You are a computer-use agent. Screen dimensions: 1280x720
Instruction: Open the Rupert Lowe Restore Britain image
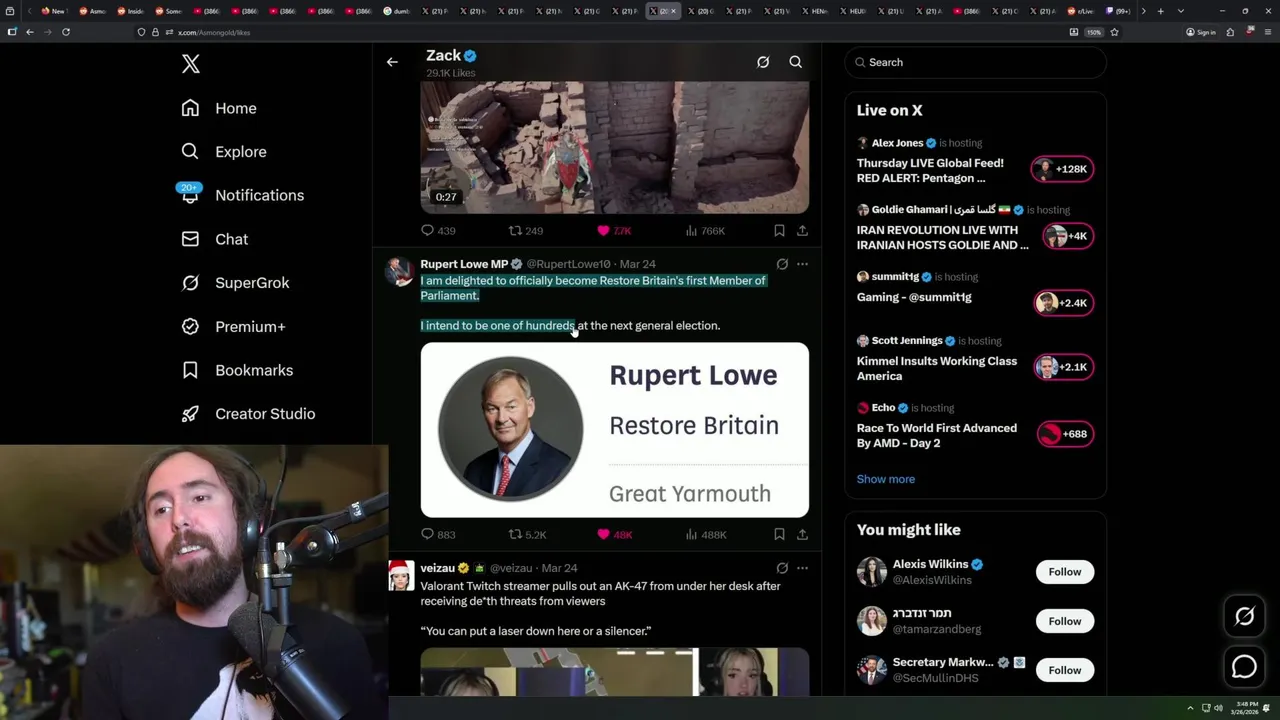(x=614, y=430)
